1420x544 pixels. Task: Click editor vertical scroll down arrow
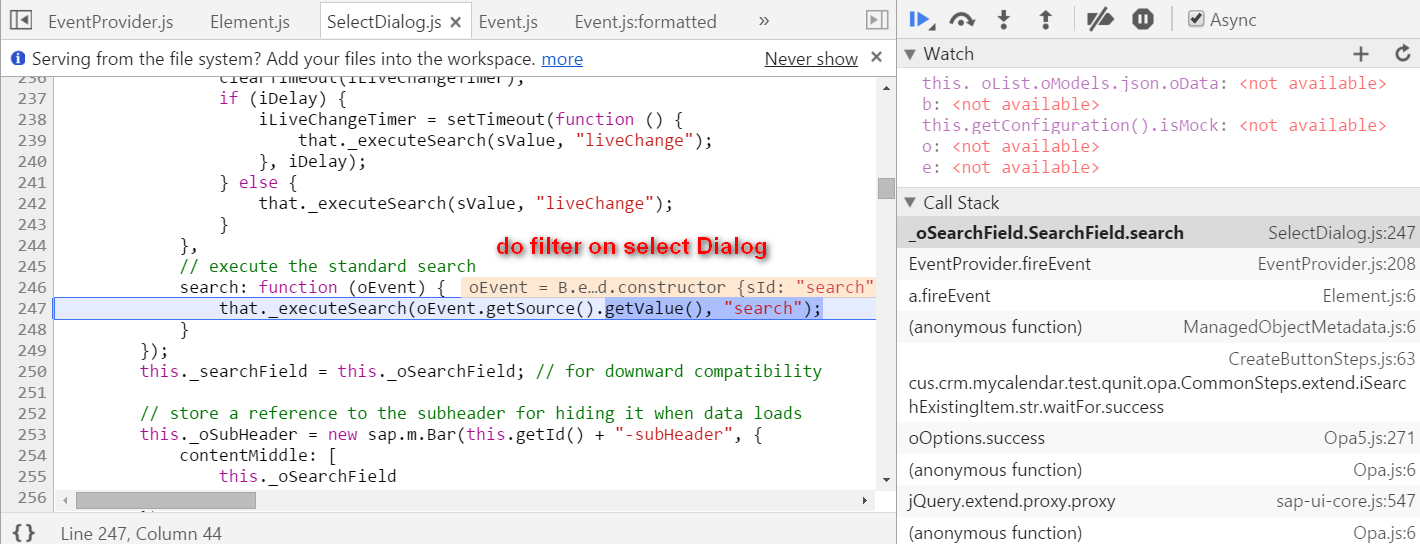[886, 481]
